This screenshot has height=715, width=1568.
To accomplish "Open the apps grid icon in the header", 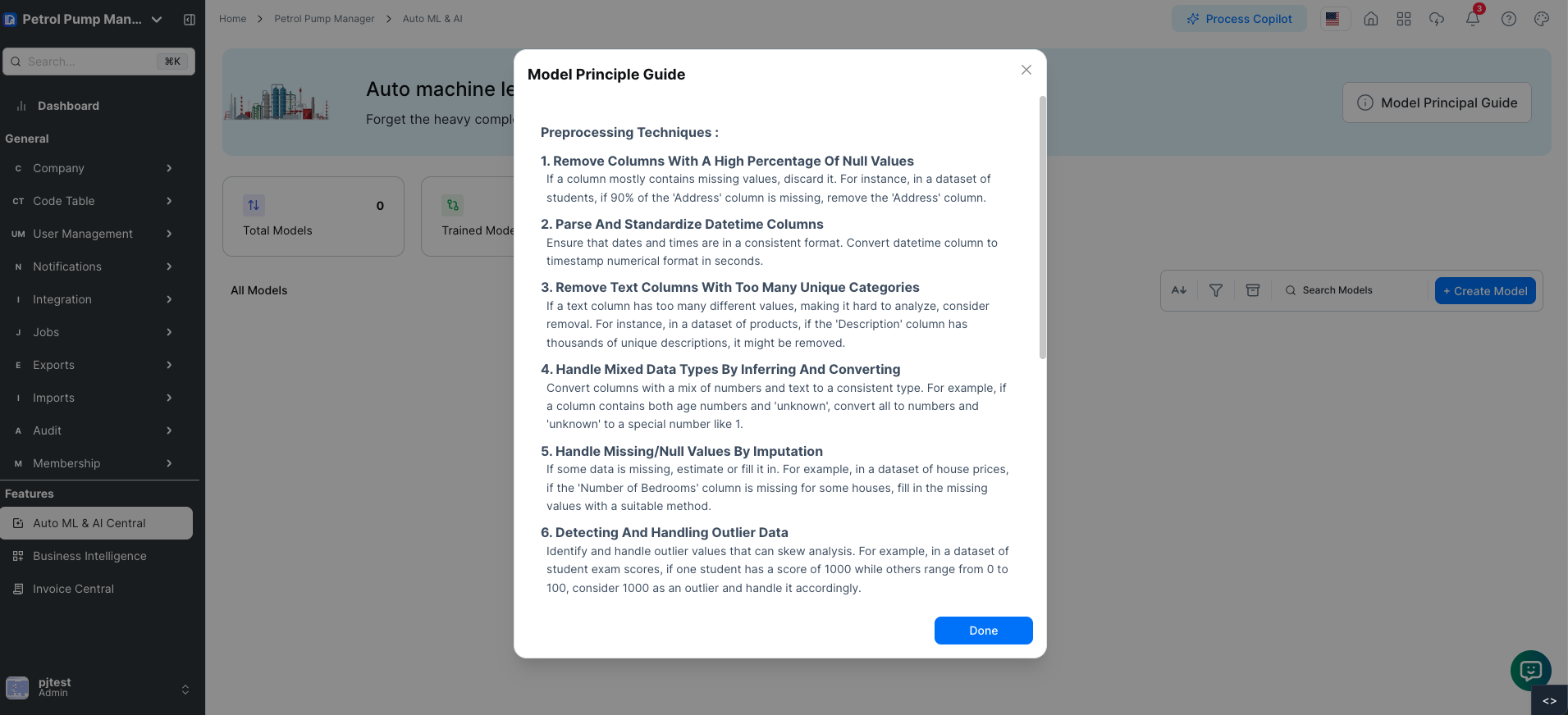I will click(x=1403, y=18).
